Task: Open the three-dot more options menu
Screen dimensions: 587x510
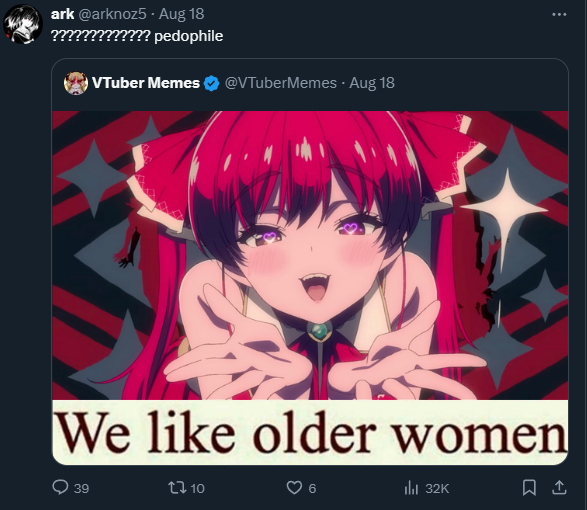Action: coord(559,15)
